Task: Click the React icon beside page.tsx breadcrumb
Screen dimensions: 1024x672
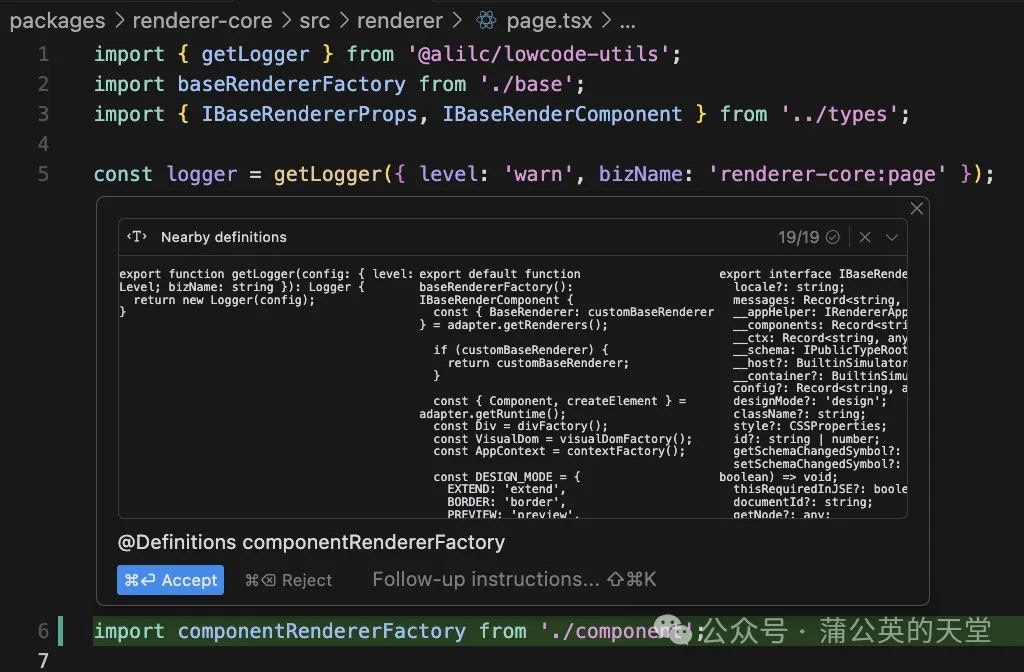Action: point(486,20)
